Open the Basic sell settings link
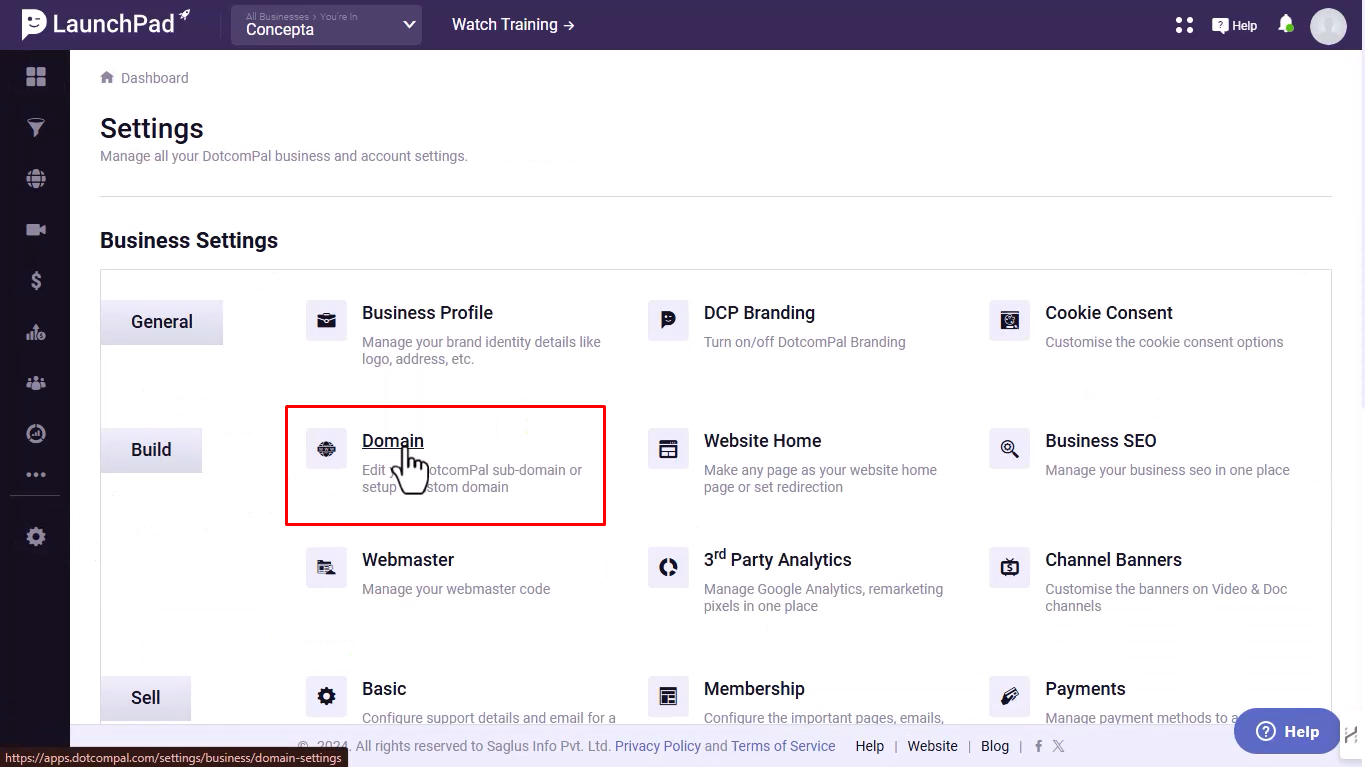1365x767 pixels. [x=384, y=689]
